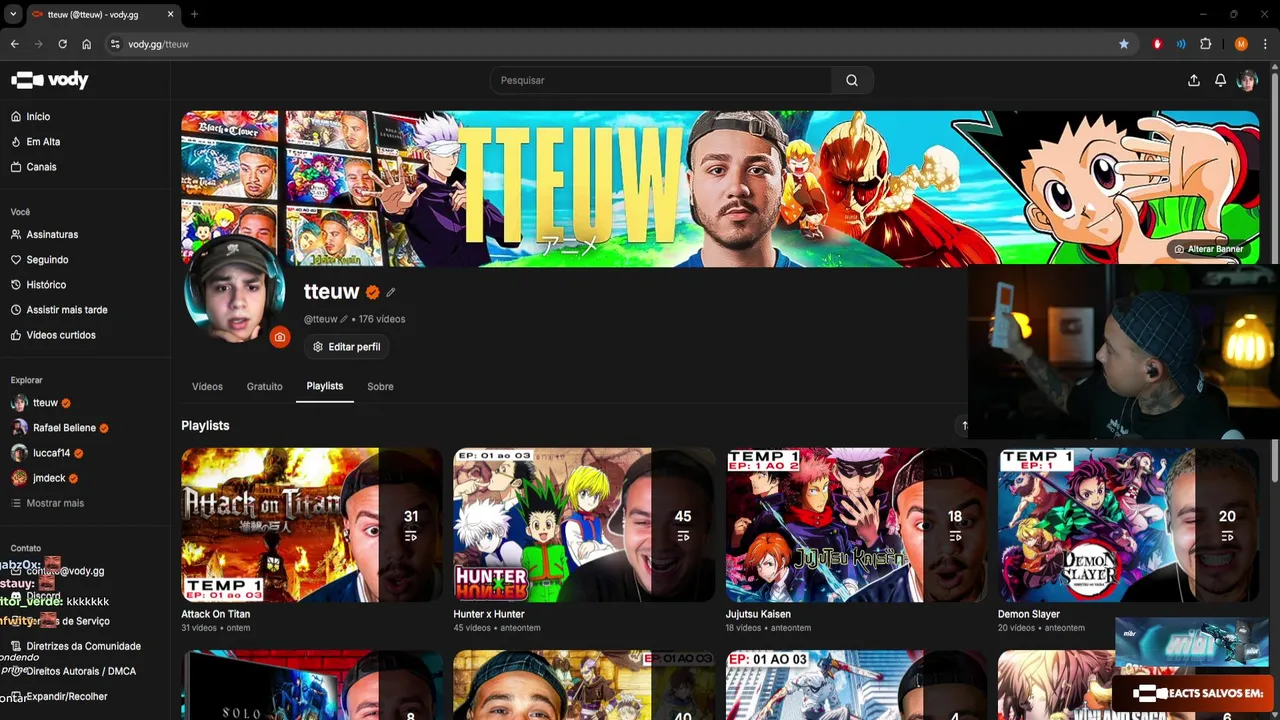Screen dimensions: 1280x720
Task: Click browser home button
Action: [87, 44]
